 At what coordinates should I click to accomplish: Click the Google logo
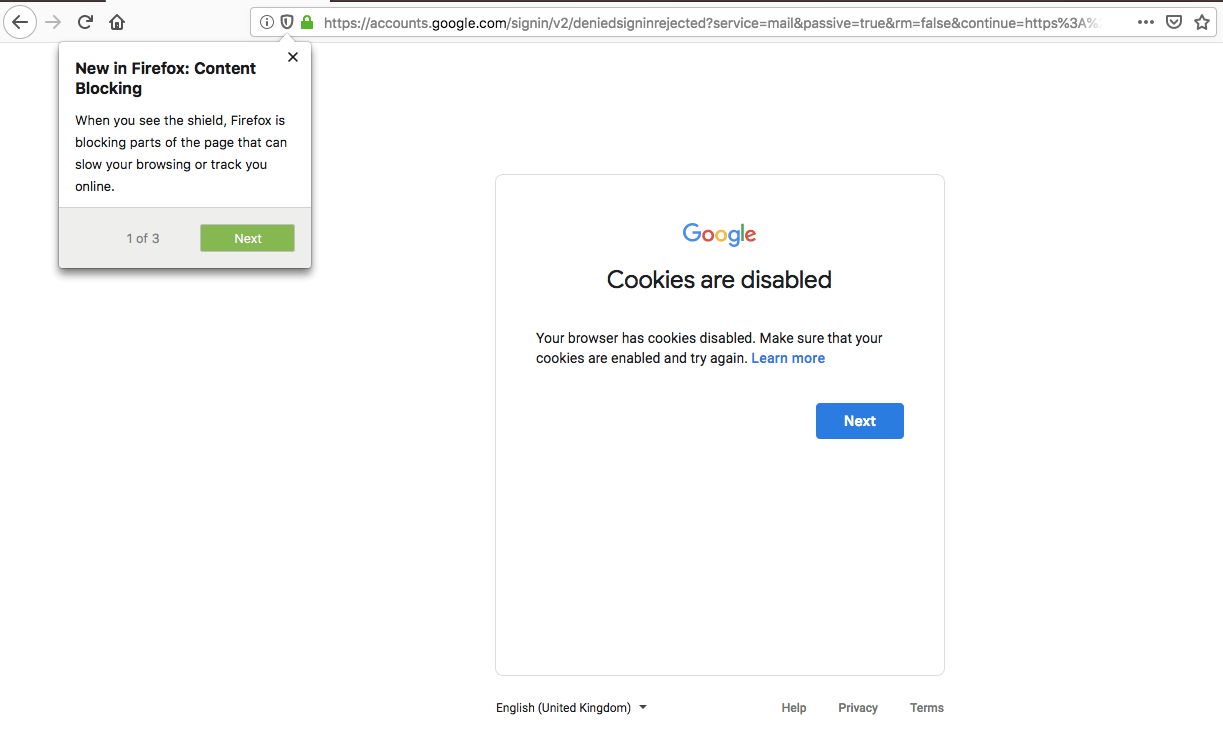pos(719,234)
